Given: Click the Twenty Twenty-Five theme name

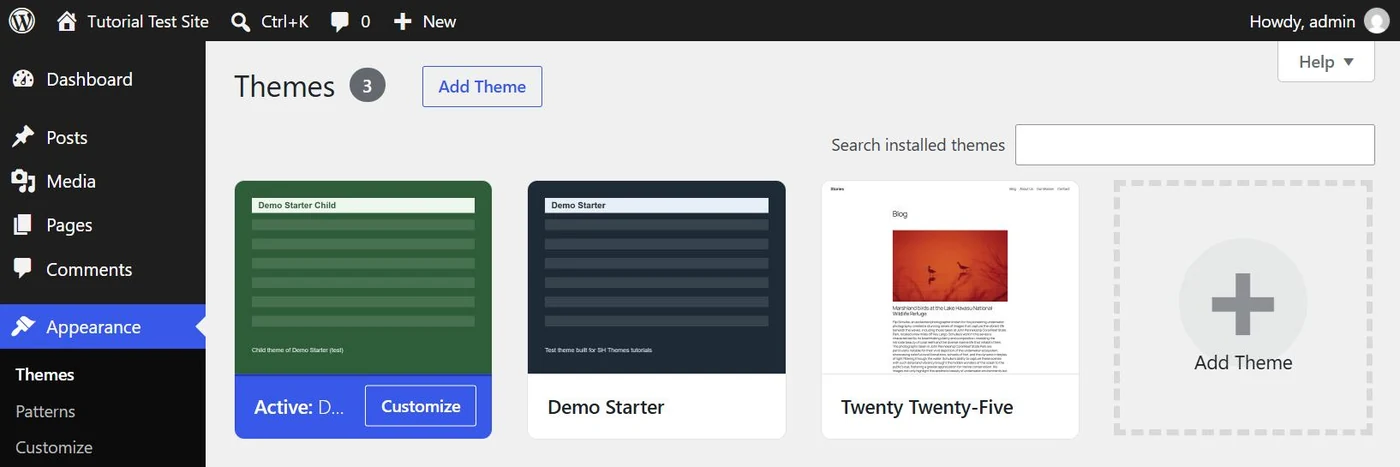Looking at the screenshot, I should coord(927,407).
